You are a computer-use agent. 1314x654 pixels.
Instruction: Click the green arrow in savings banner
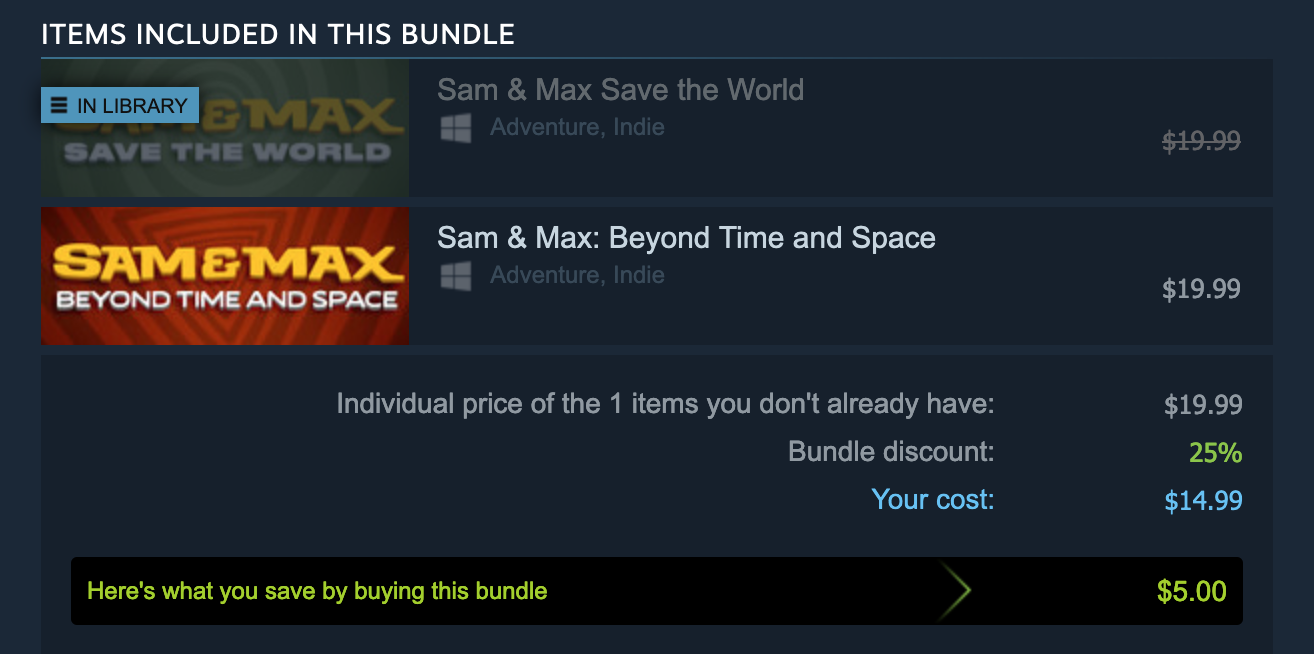click(955, 591)
